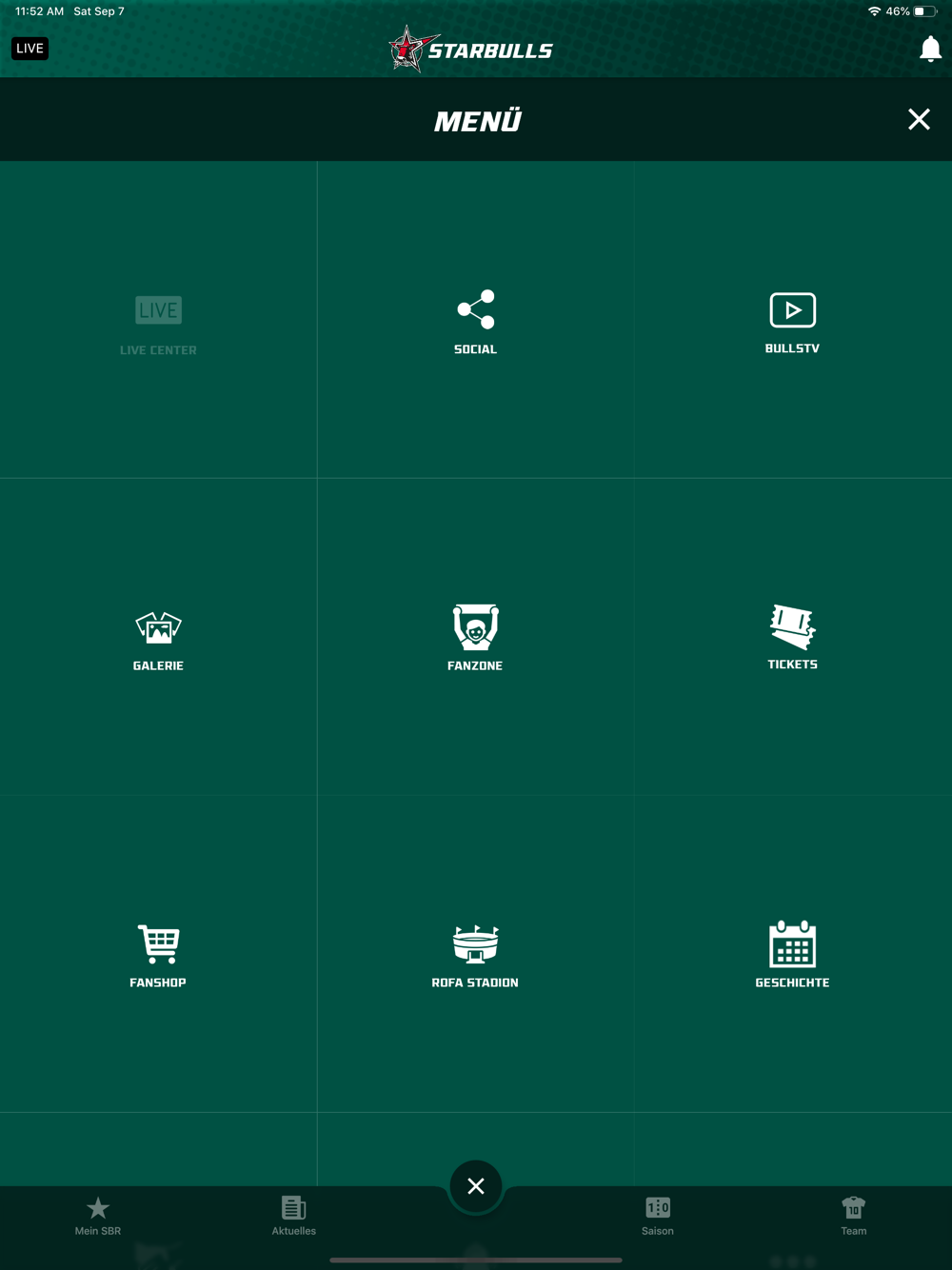
Task: Tap the battery status indicator
Action: 925,11
